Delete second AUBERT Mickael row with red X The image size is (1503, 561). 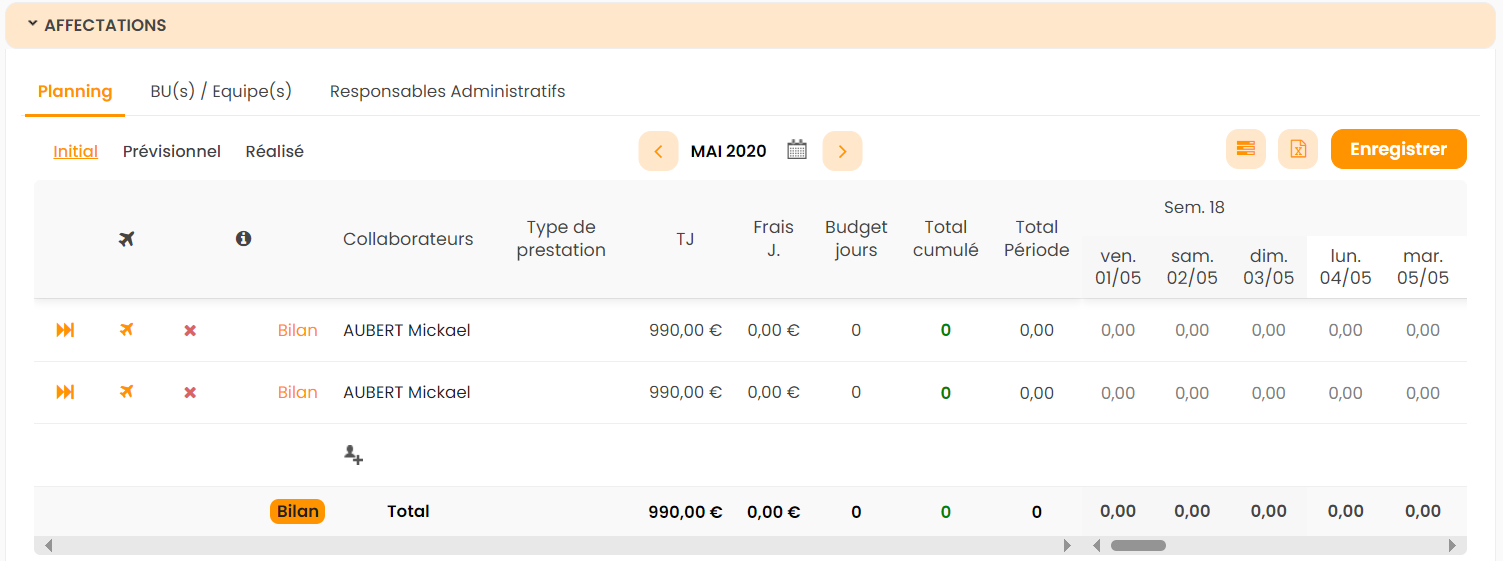point(190,392)
